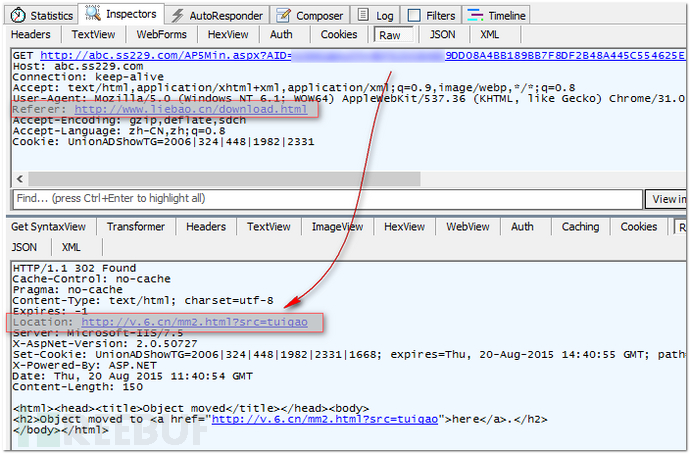The width and height of the screenshot is (690, 454).
Task: Select the response Caching tab
Action: pyautogui.click(x=580, y=227)
